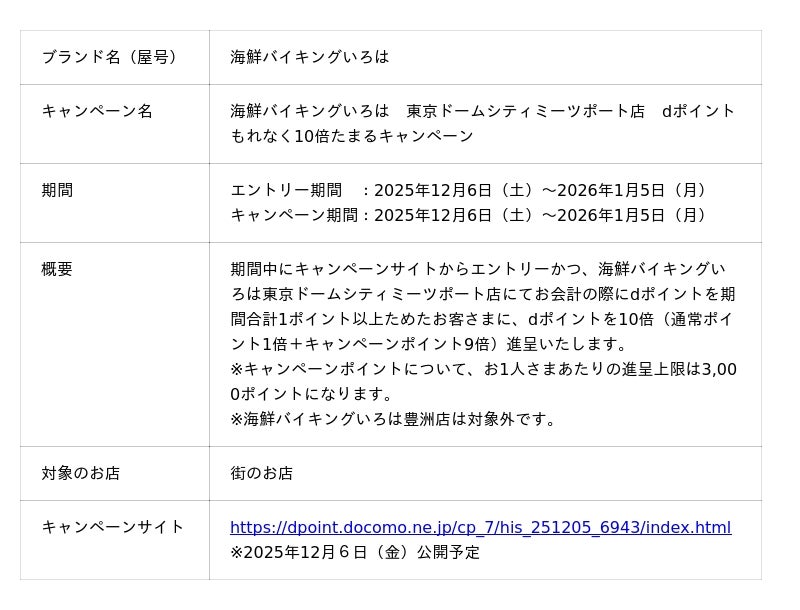Click the 期間 row label
Image resolution: width=800 pixels, height=610 pixels.
(x=57, y=190)
